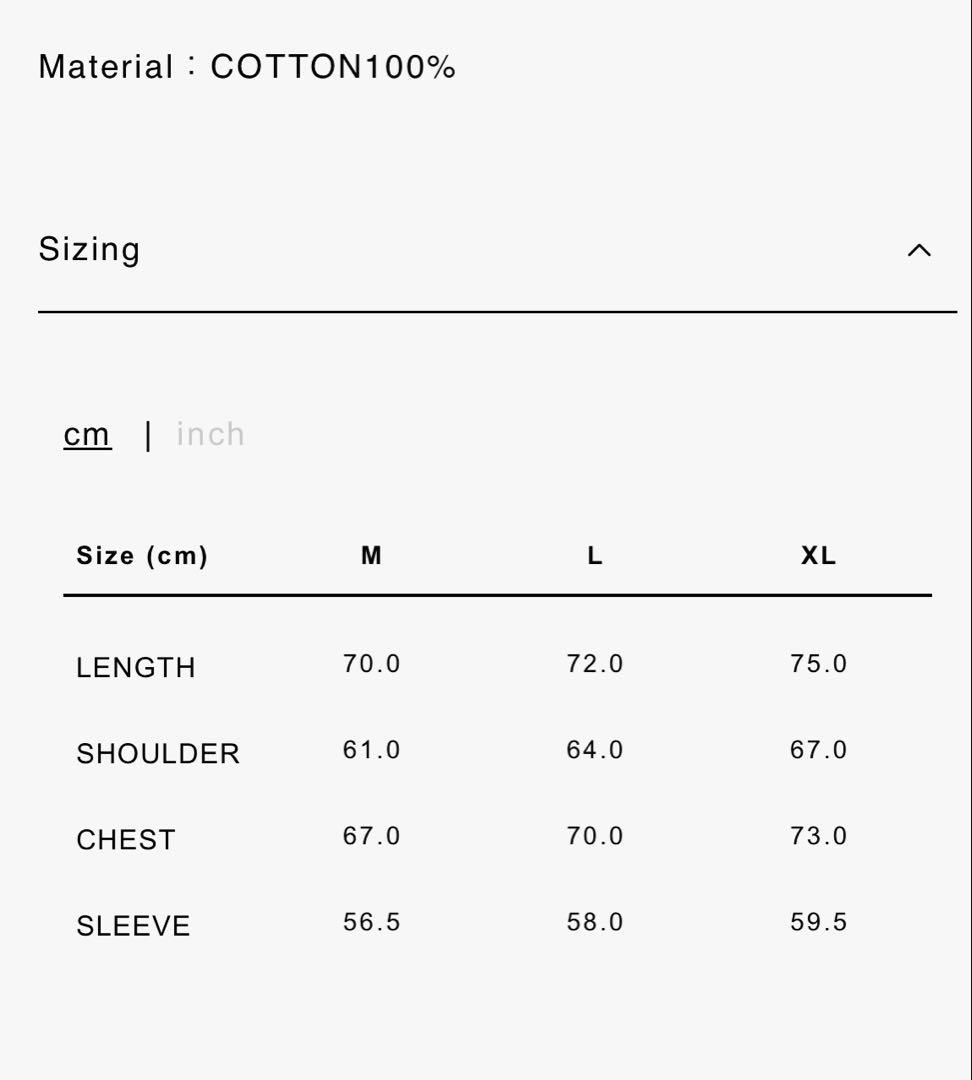Switch size units to inch
This screenshot has width=972, height=1080.
210,434
